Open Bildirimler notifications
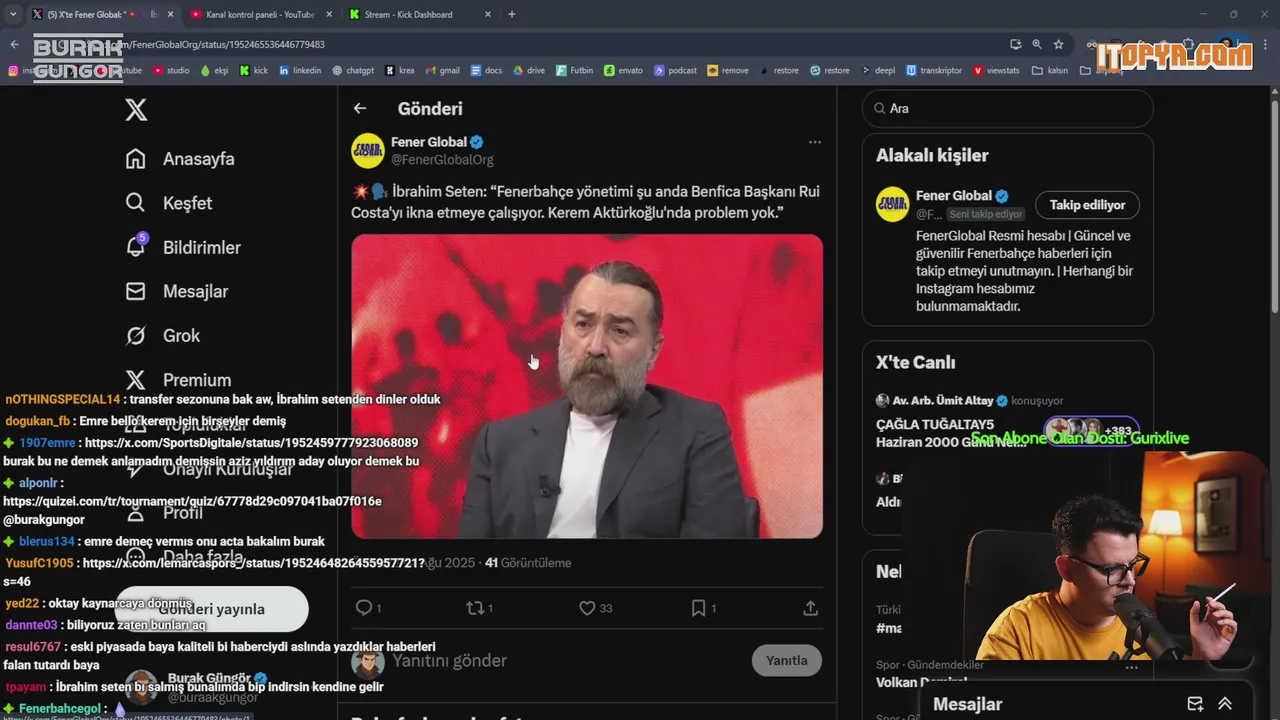This screenshot has width=1280, height=720. click(x=183, y=247)
